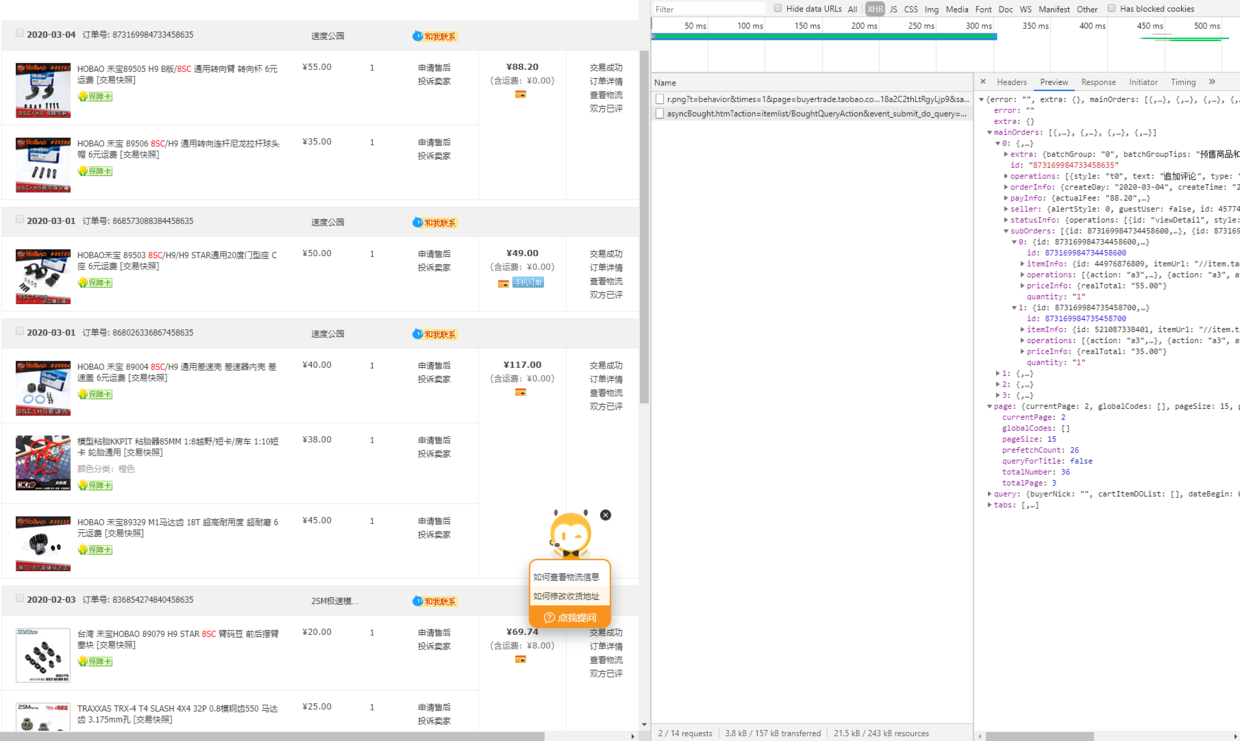Screen dimensions: 1240x741
Task: Expand the payInfo node
Action: click(x=1006, y=198)
